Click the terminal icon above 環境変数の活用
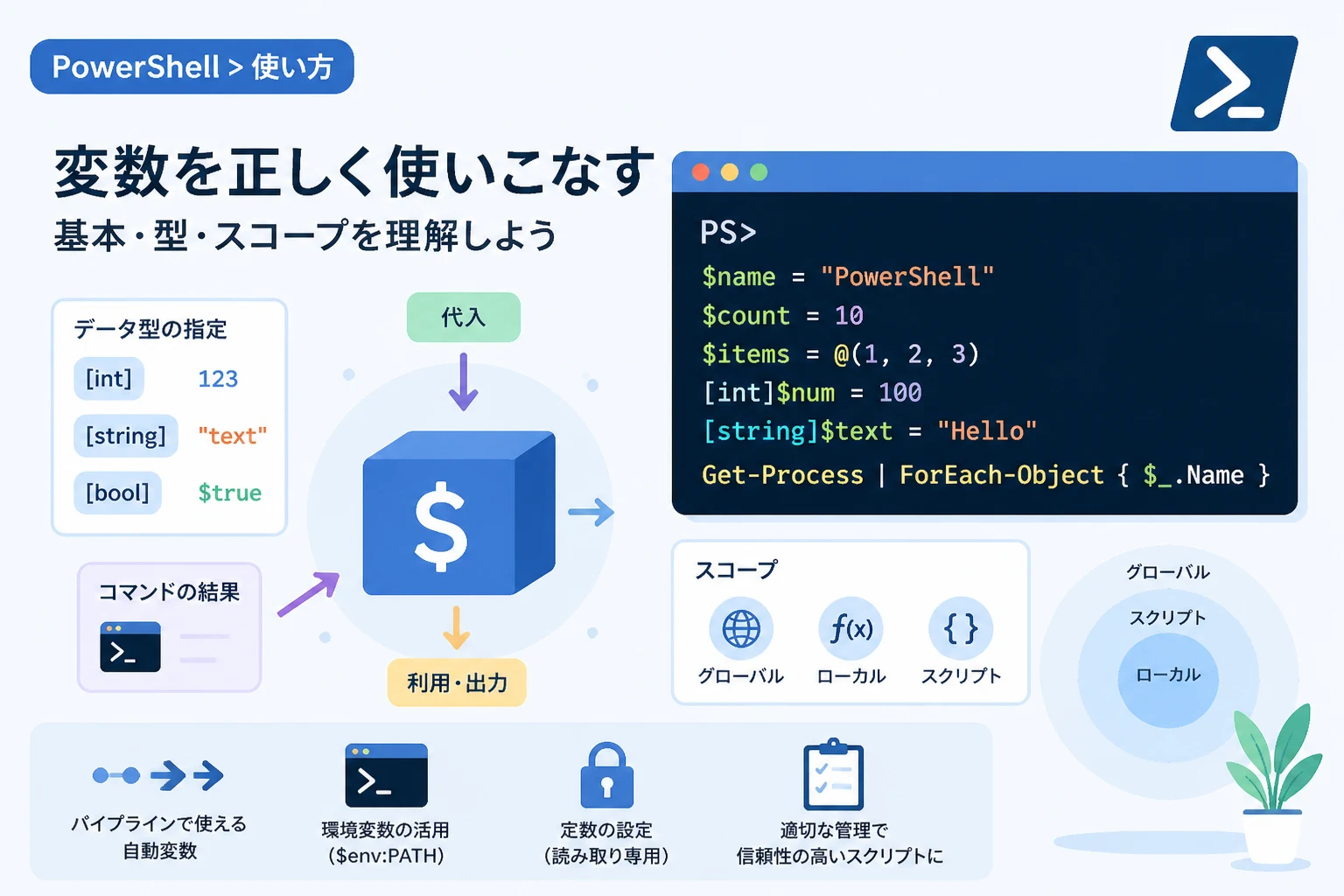 pyautogui.click(x=387, y=775)
